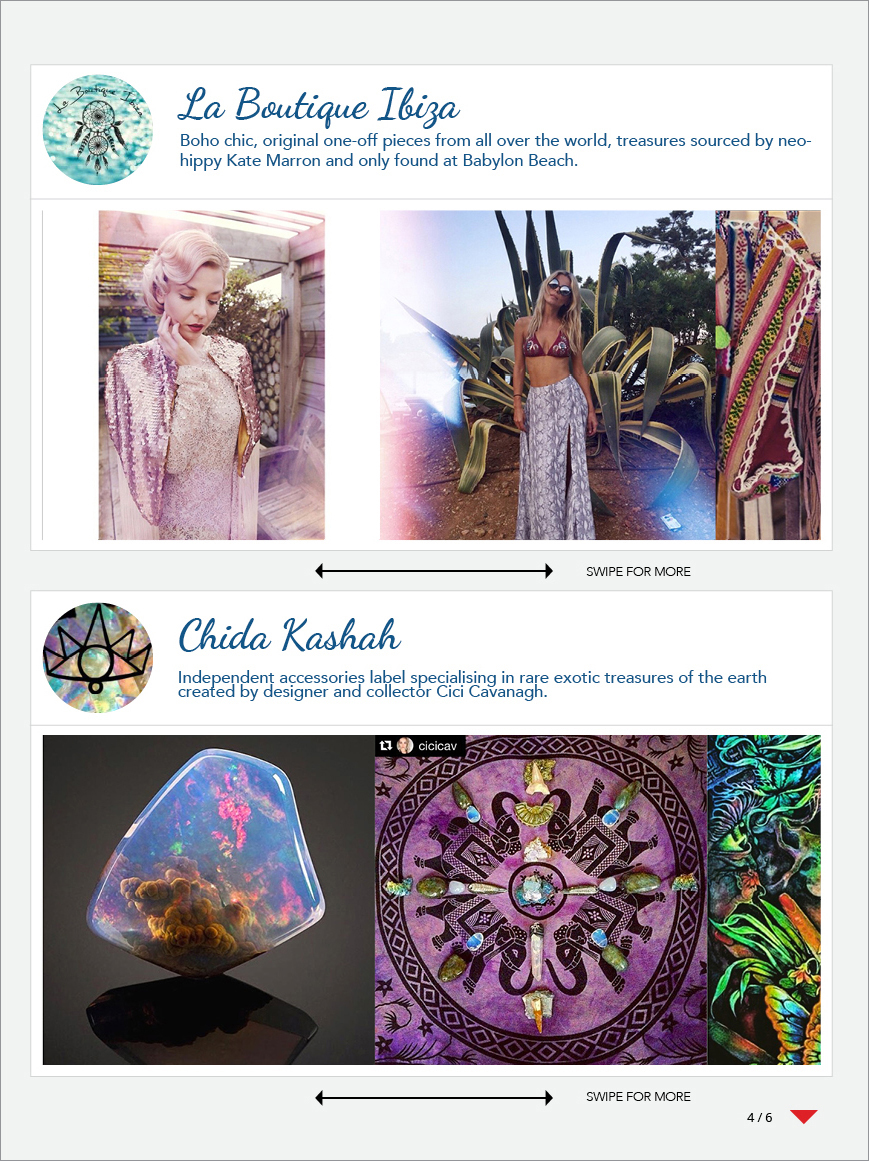Click the La Boutique Ibiza dreamcatcher logo

(98, 130)
